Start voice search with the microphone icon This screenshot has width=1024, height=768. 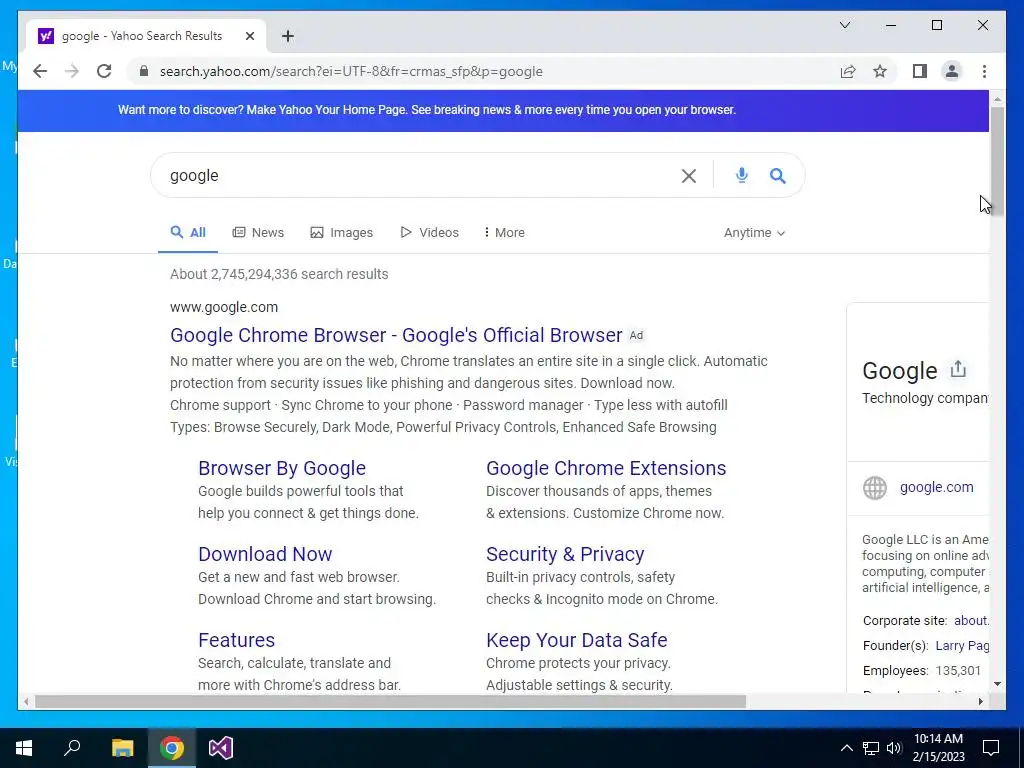741,175
